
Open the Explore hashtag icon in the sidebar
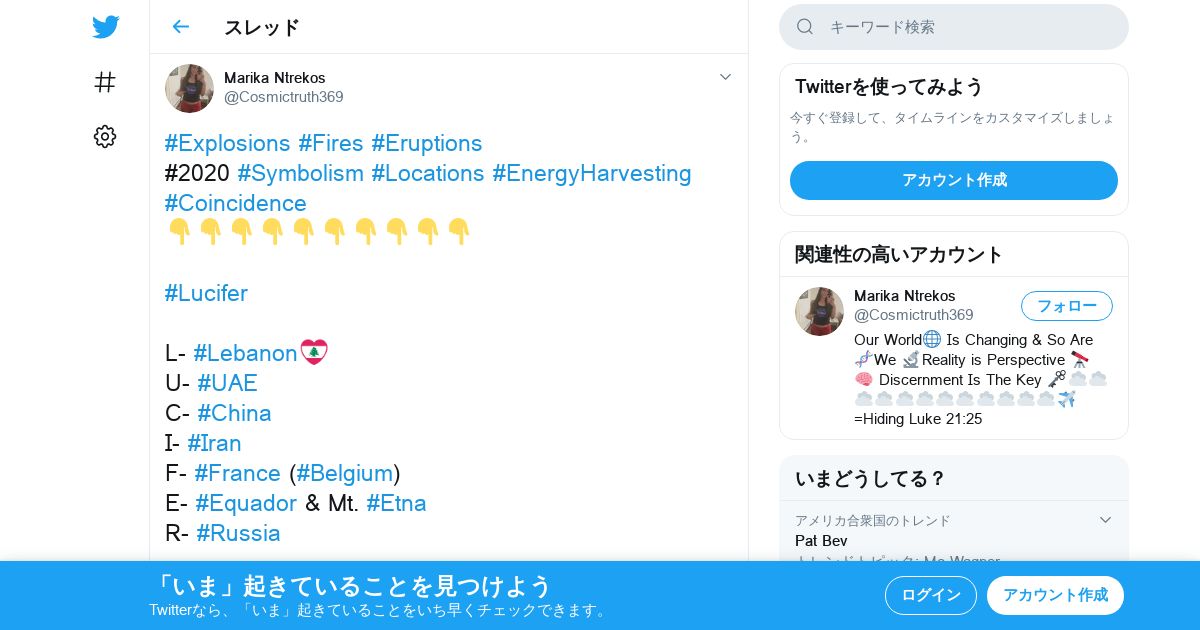(x=105, y=82)
